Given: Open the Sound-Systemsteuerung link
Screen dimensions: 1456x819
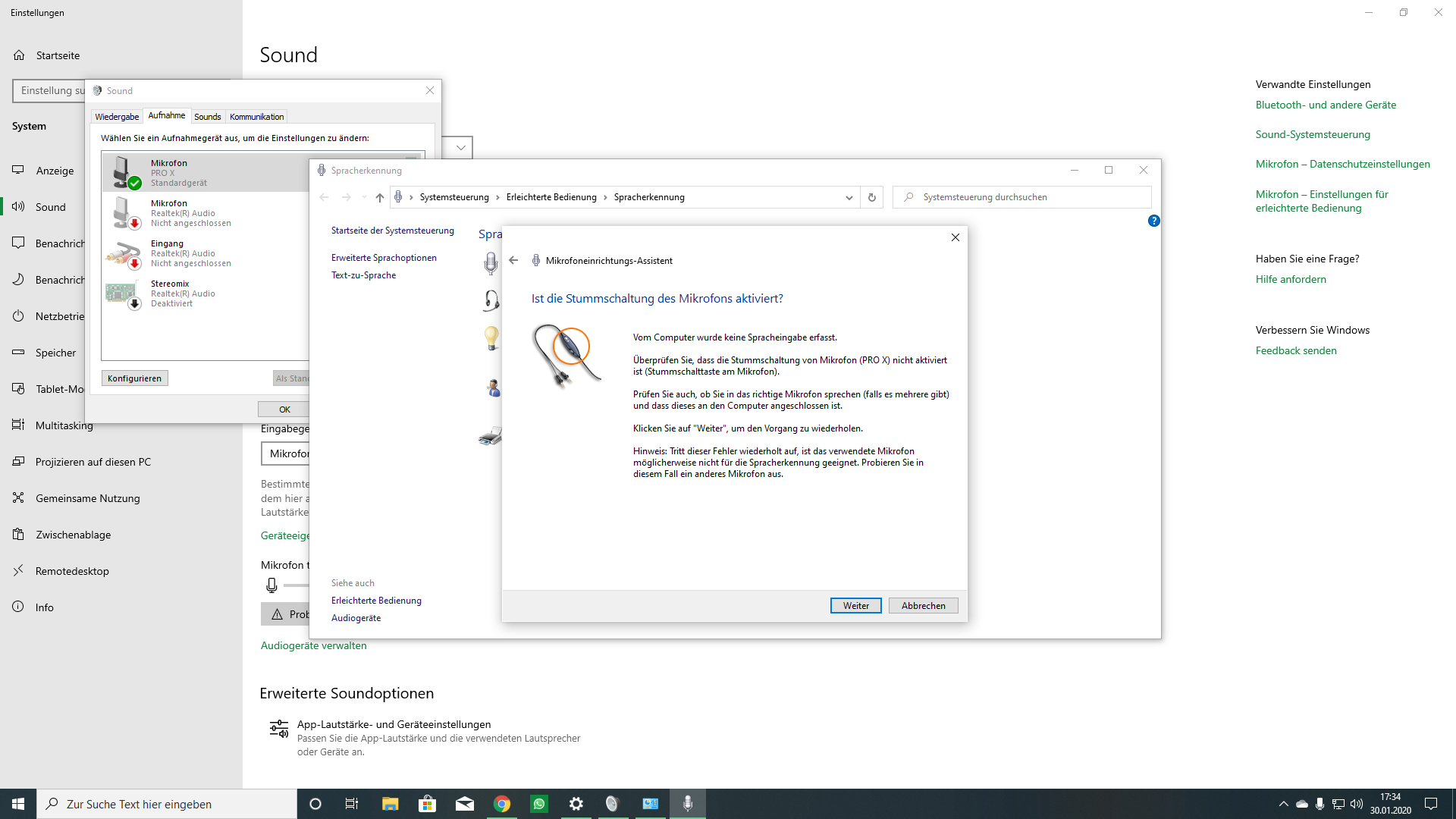Looking at the screenshot, I should [1312, 134].
